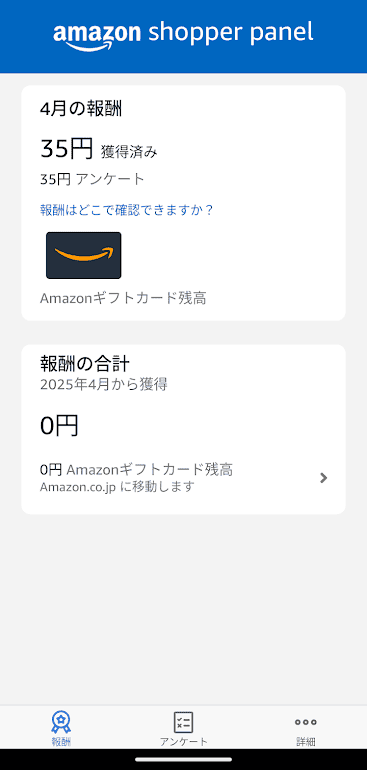Tap the 報酬の合計 heading
This screenshot has width=367, height=770.
click(85, 364)
